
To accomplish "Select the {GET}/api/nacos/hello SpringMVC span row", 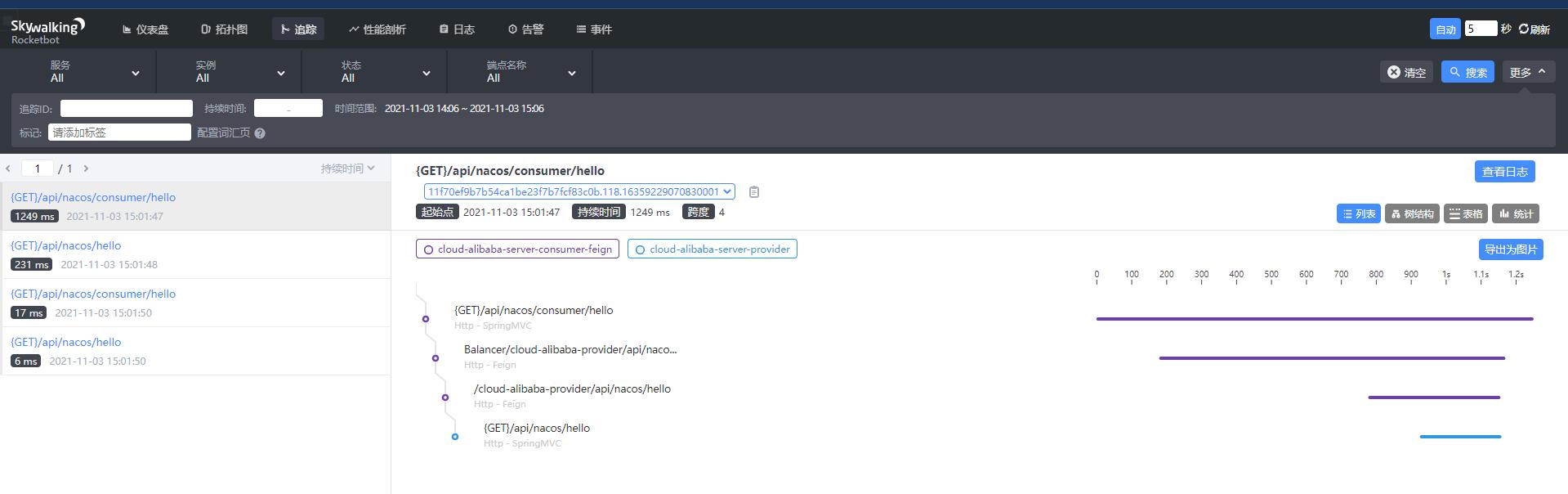I will click(537, 435).
